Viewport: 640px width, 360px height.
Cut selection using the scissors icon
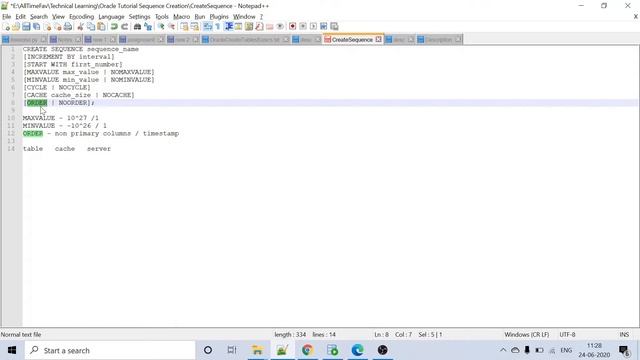click(x=80, y=27)
